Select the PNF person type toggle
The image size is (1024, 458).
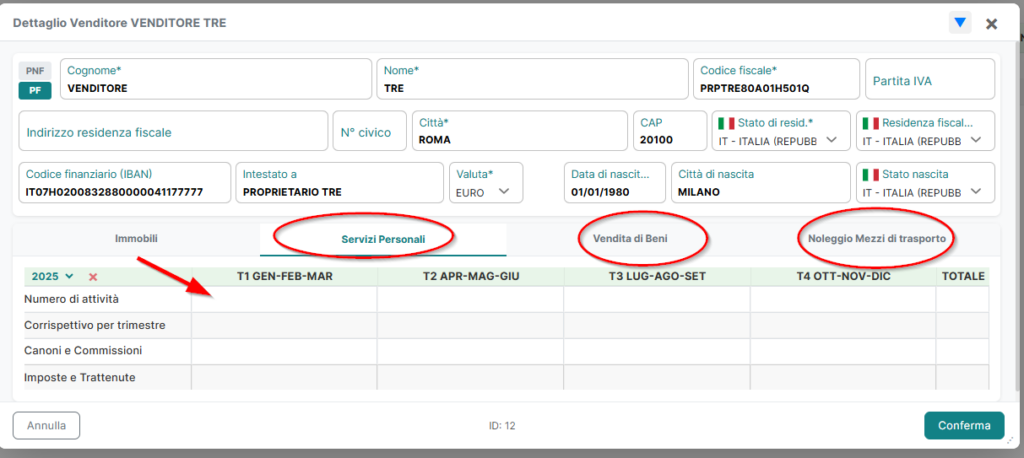click(x=35, y=71)
